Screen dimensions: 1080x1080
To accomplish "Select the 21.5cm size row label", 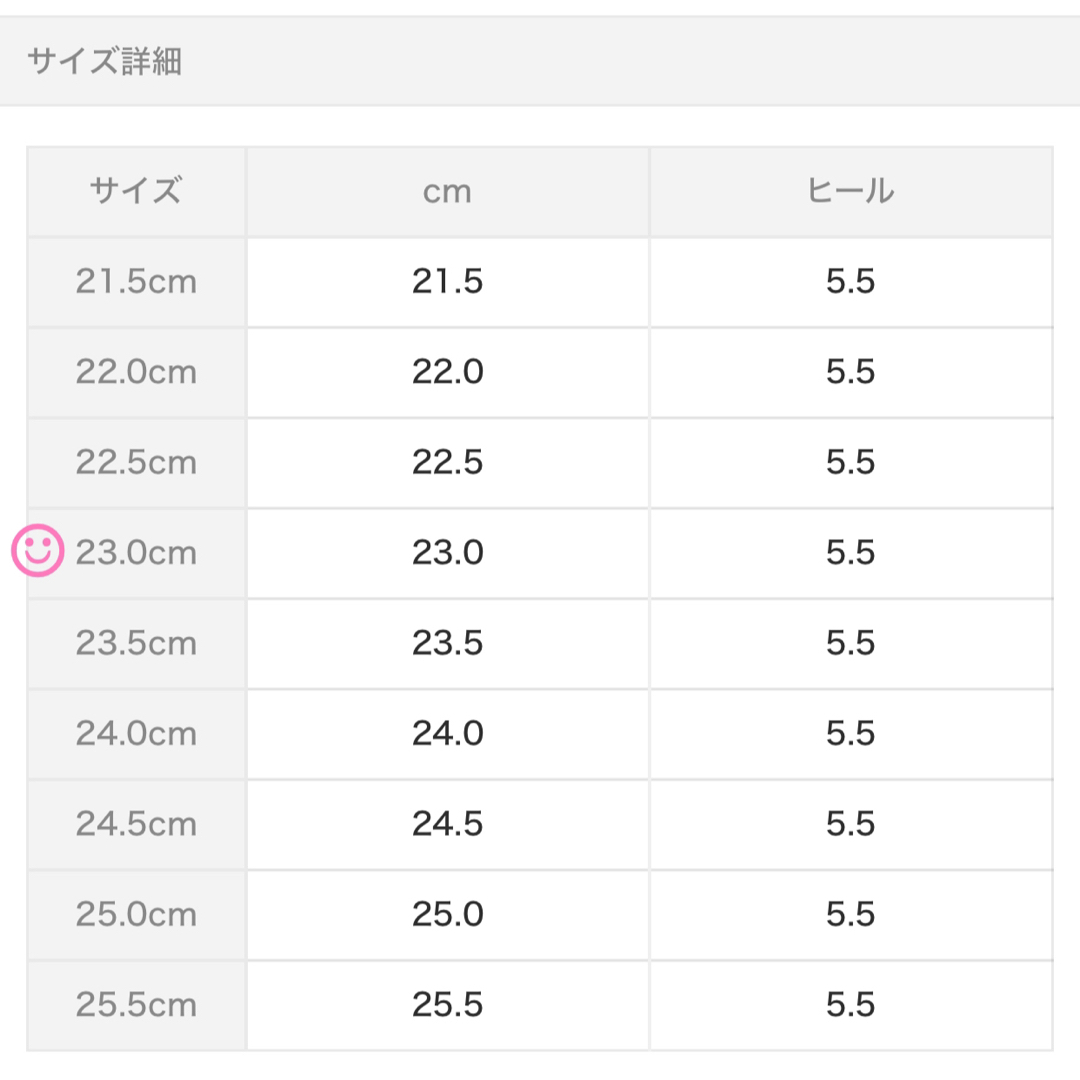I will tap(136, 282).
